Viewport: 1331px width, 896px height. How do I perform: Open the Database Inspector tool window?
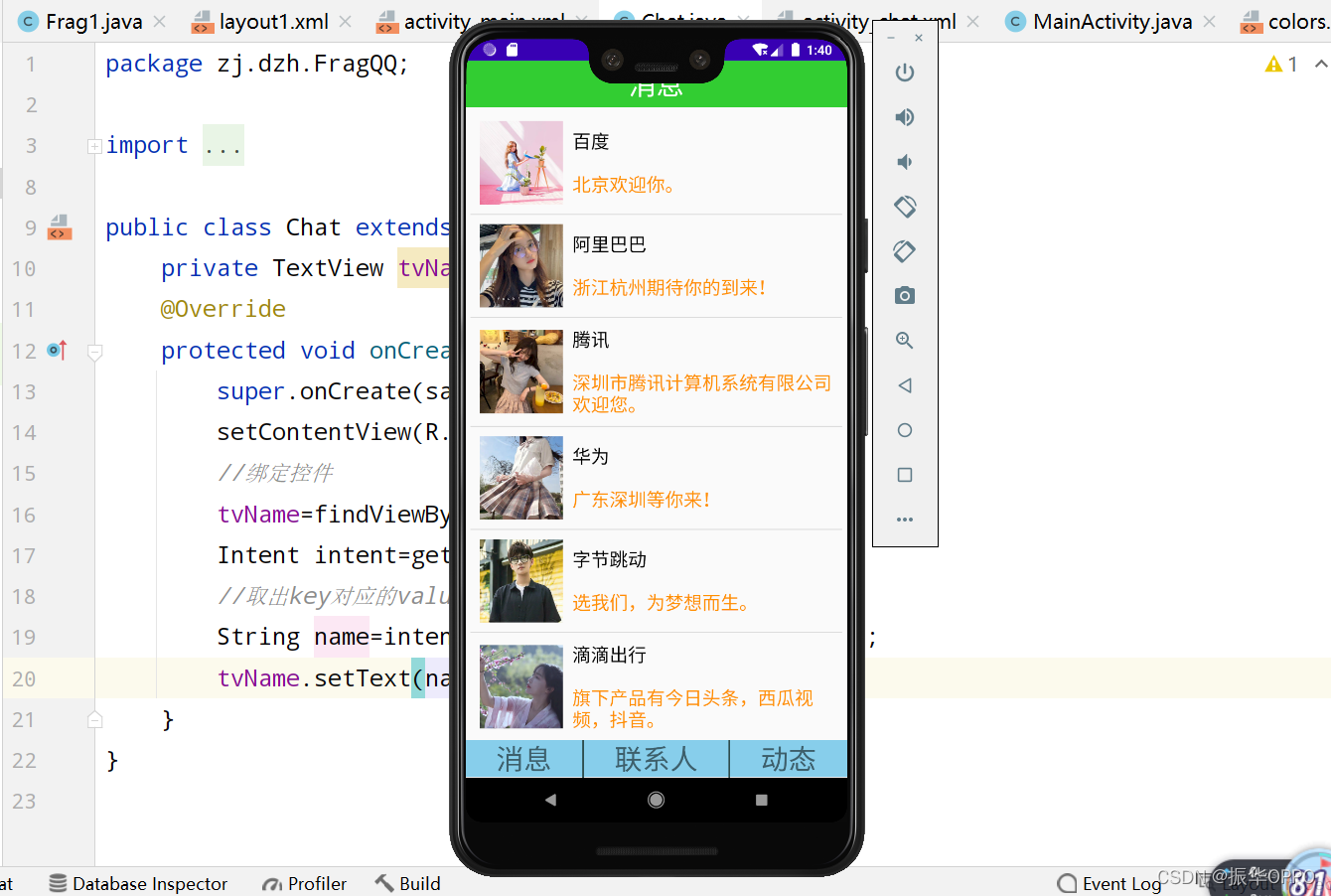click(138, 883)
